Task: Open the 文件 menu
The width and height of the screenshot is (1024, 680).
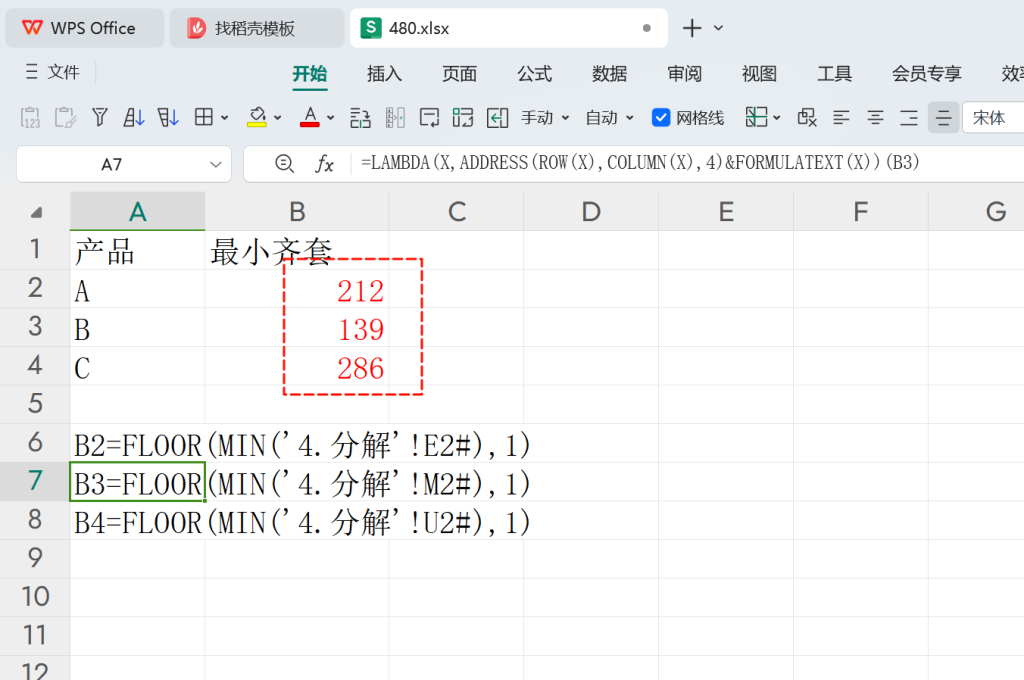Action: [53, 72]
